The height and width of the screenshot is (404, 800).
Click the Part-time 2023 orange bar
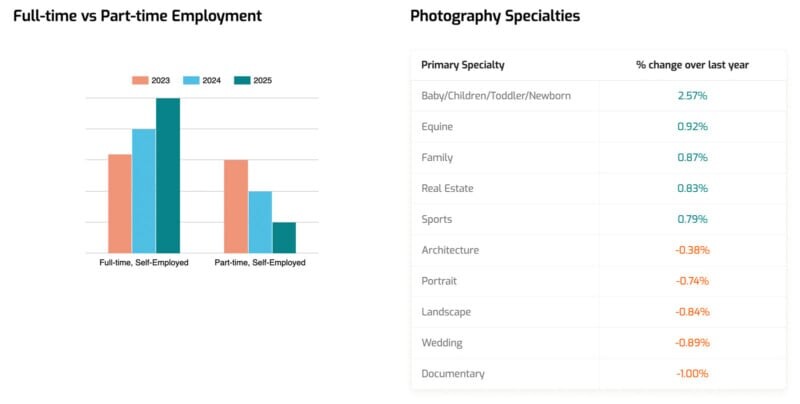[236, 206]
